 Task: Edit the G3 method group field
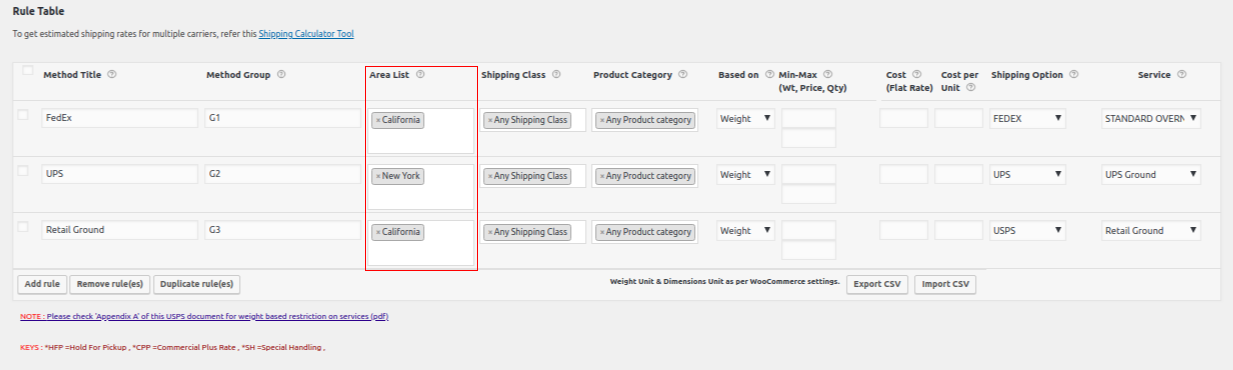tap(283, 230)
